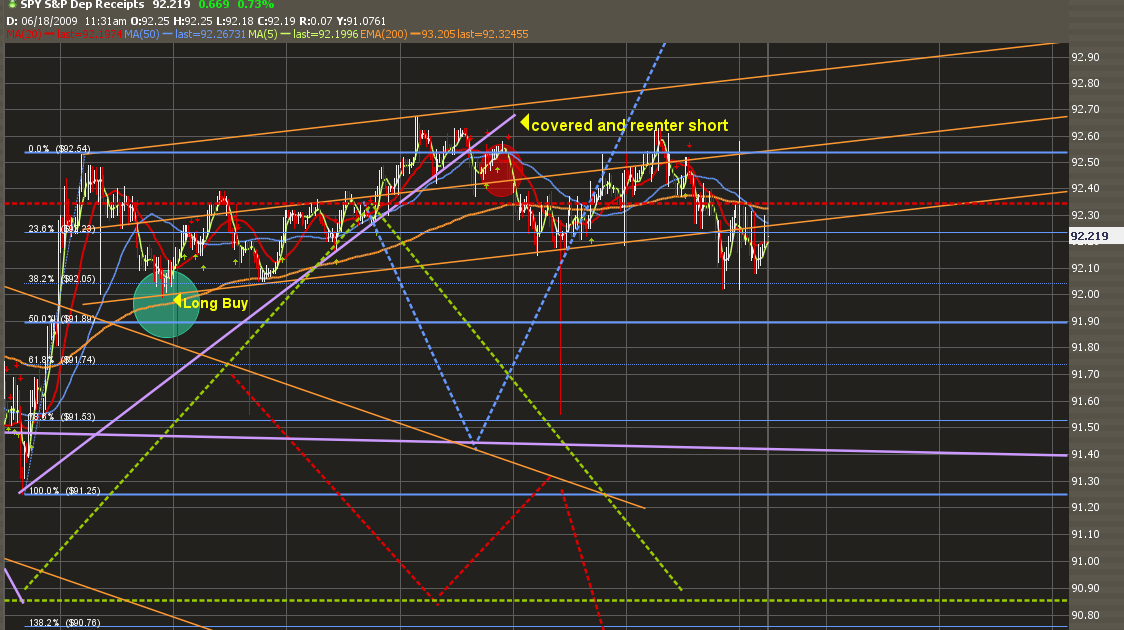
Task: Click the 91.50 price axis label
Action: tap(1085, 427)
